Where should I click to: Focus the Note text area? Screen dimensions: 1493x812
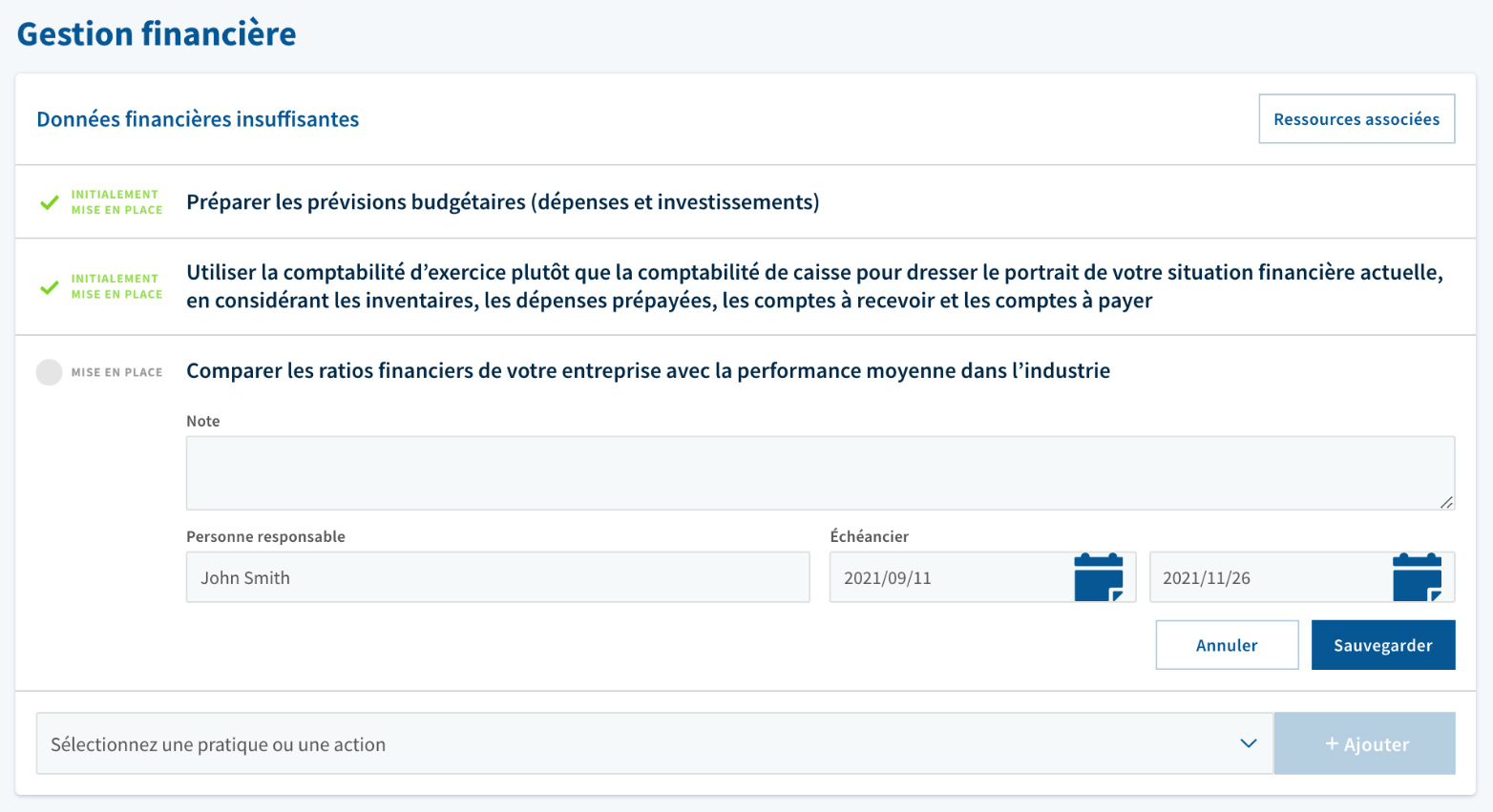click(819, 472)
